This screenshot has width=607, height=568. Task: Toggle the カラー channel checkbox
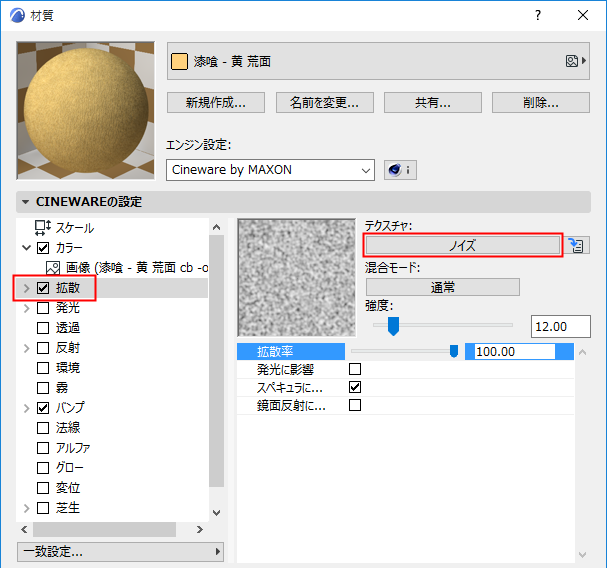(x=43, y=248)
